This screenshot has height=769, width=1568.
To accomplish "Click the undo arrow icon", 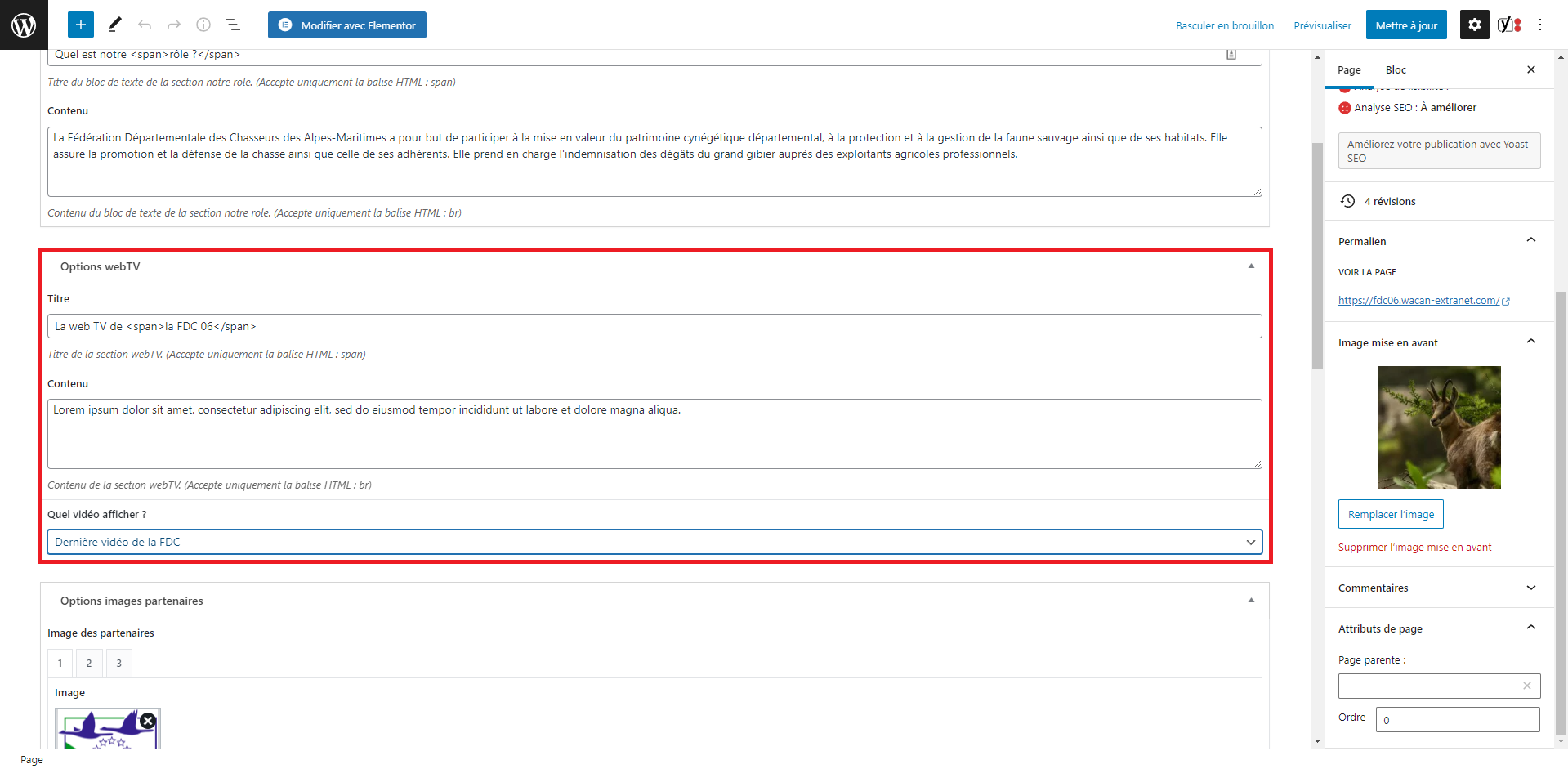I will (x=145, y=25).
